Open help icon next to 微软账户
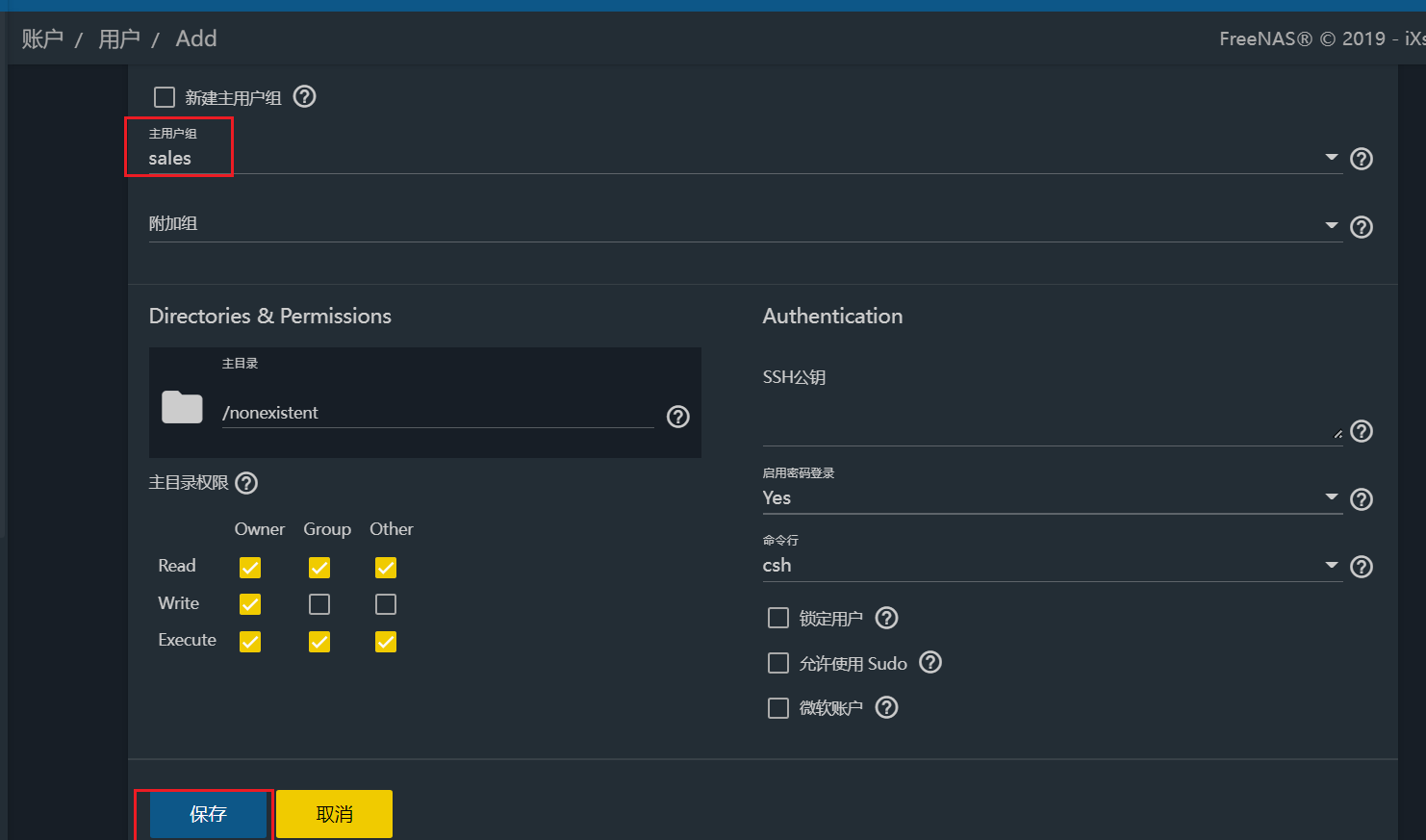Image resolution: width=1426 pixels, height=840 pixels. tap(887, 707)
